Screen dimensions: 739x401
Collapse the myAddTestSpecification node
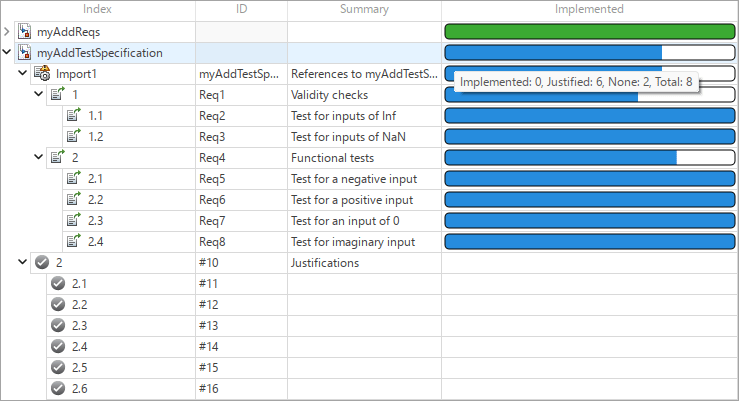click(x=8, y=53)
